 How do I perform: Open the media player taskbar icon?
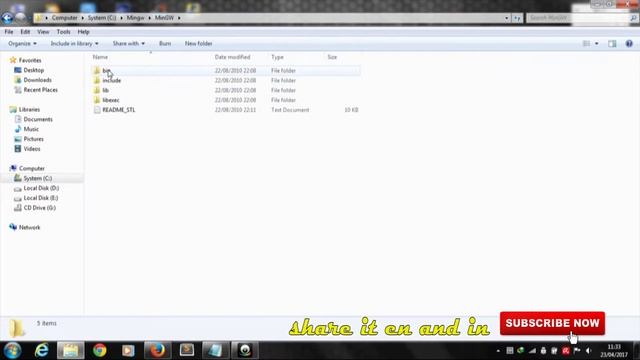click(128, 351)
